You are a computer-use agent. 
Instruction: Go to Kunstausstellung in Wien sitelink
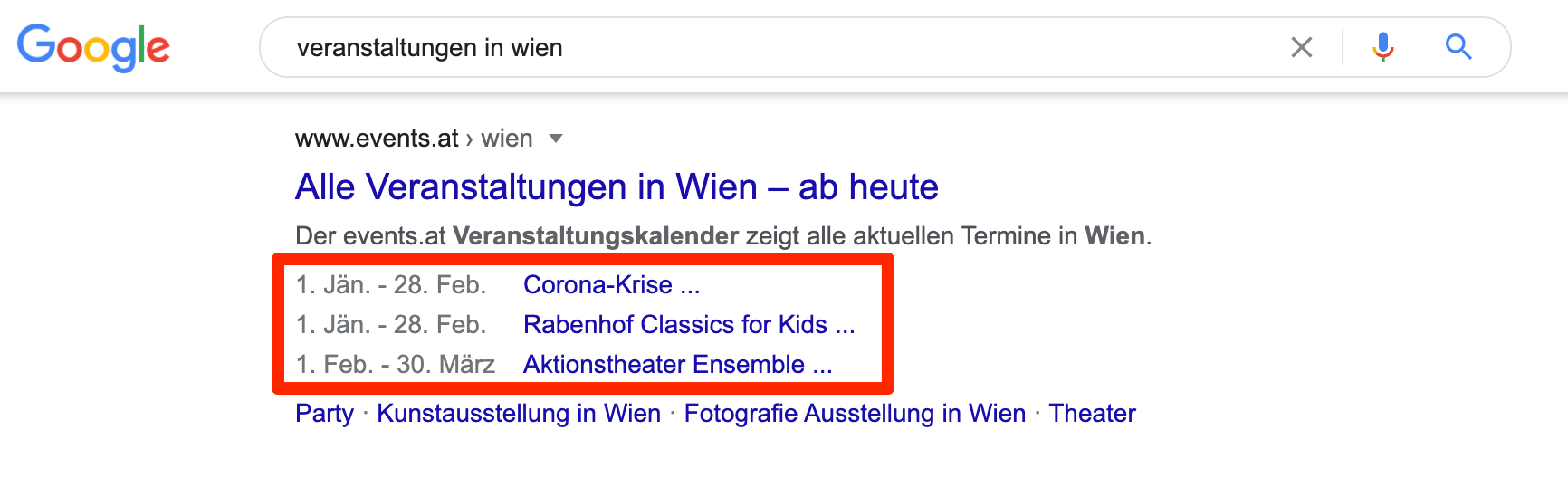point(519,414)
